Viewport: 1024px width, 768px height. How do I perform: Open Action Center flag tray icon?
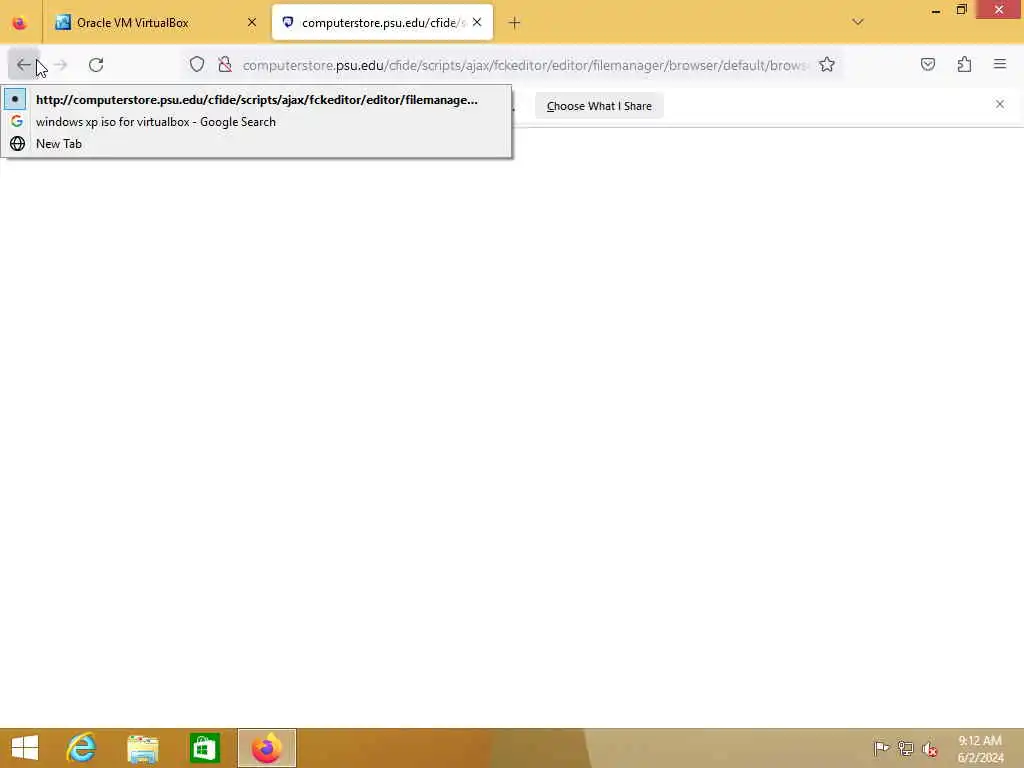(881, 748)
